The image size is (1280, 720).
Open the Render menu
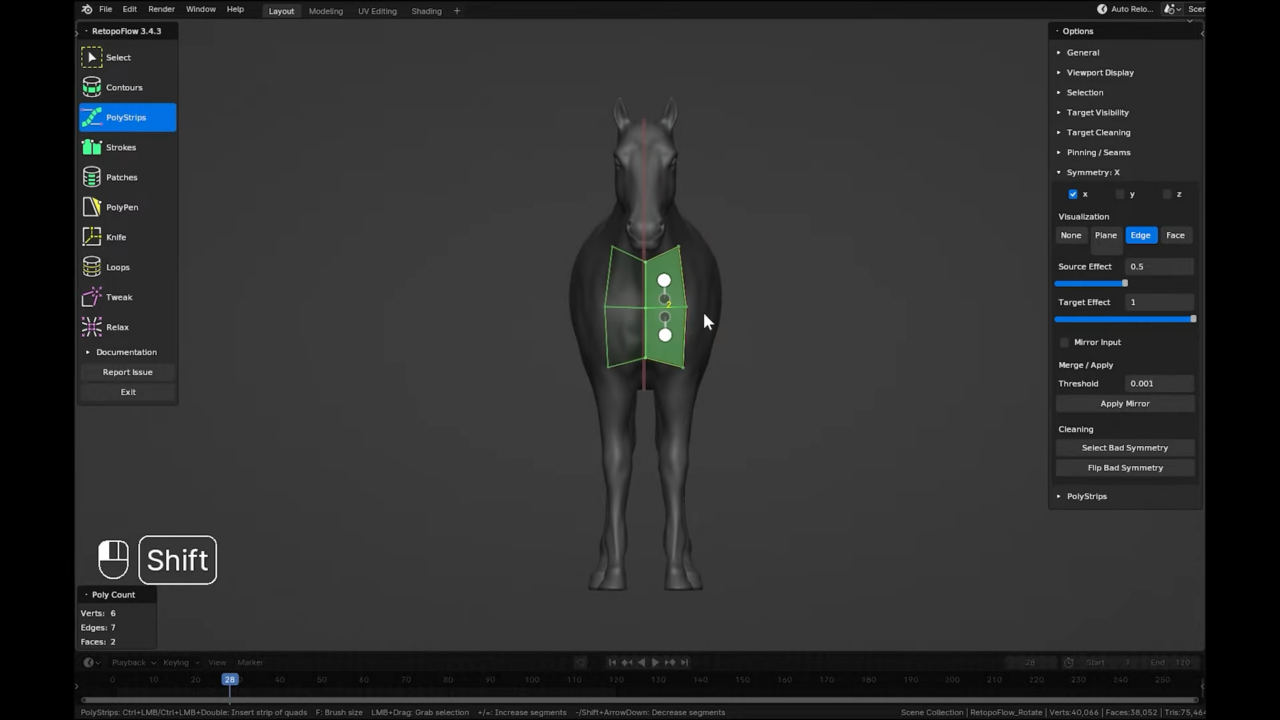pyautogui.click(x=161, y=10)
